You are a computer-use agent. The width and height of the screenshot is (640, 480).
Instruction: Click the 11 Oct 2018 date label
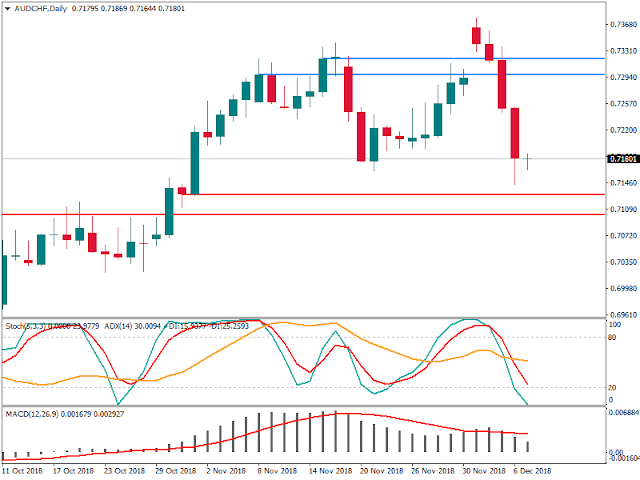(x=22, y=471)
